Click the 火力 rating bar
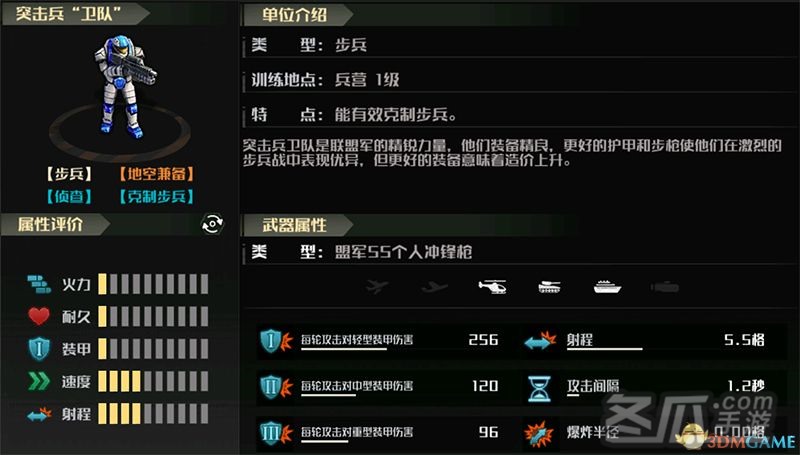 point(153,284)
